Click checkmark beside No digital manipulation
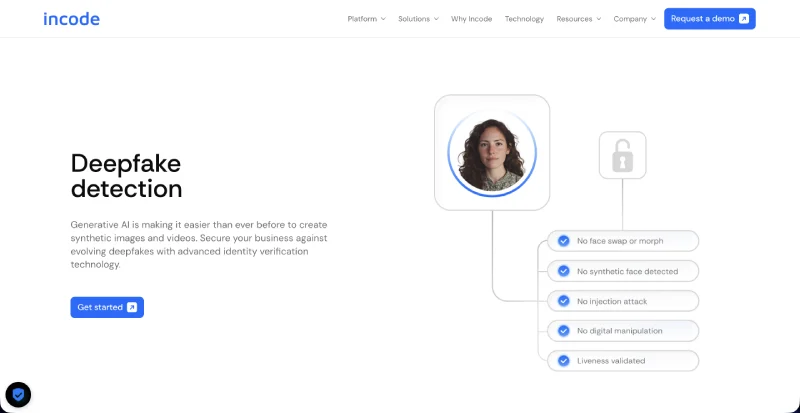The width and height of the screenshot is (800, 413). [x=563, y=331]
